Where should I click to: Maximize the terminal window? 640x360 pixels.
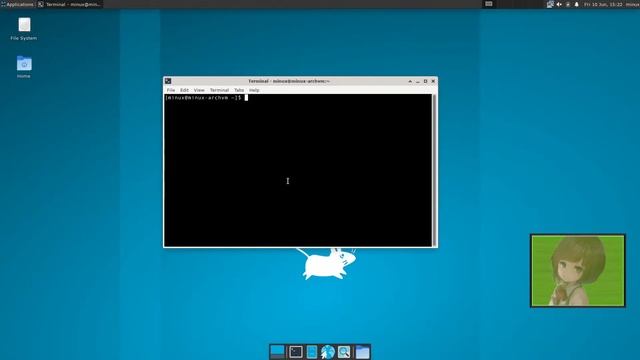pyautogui.click(x=425, y=81)
